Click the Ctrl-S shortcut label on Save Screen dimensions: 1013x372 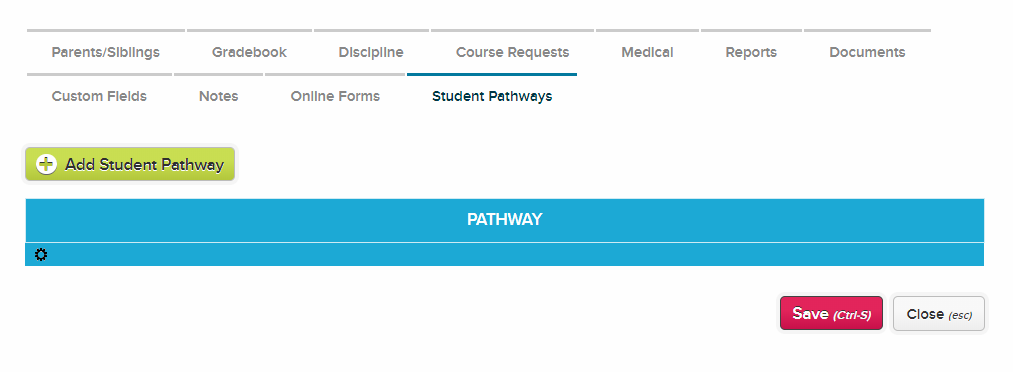852,315
